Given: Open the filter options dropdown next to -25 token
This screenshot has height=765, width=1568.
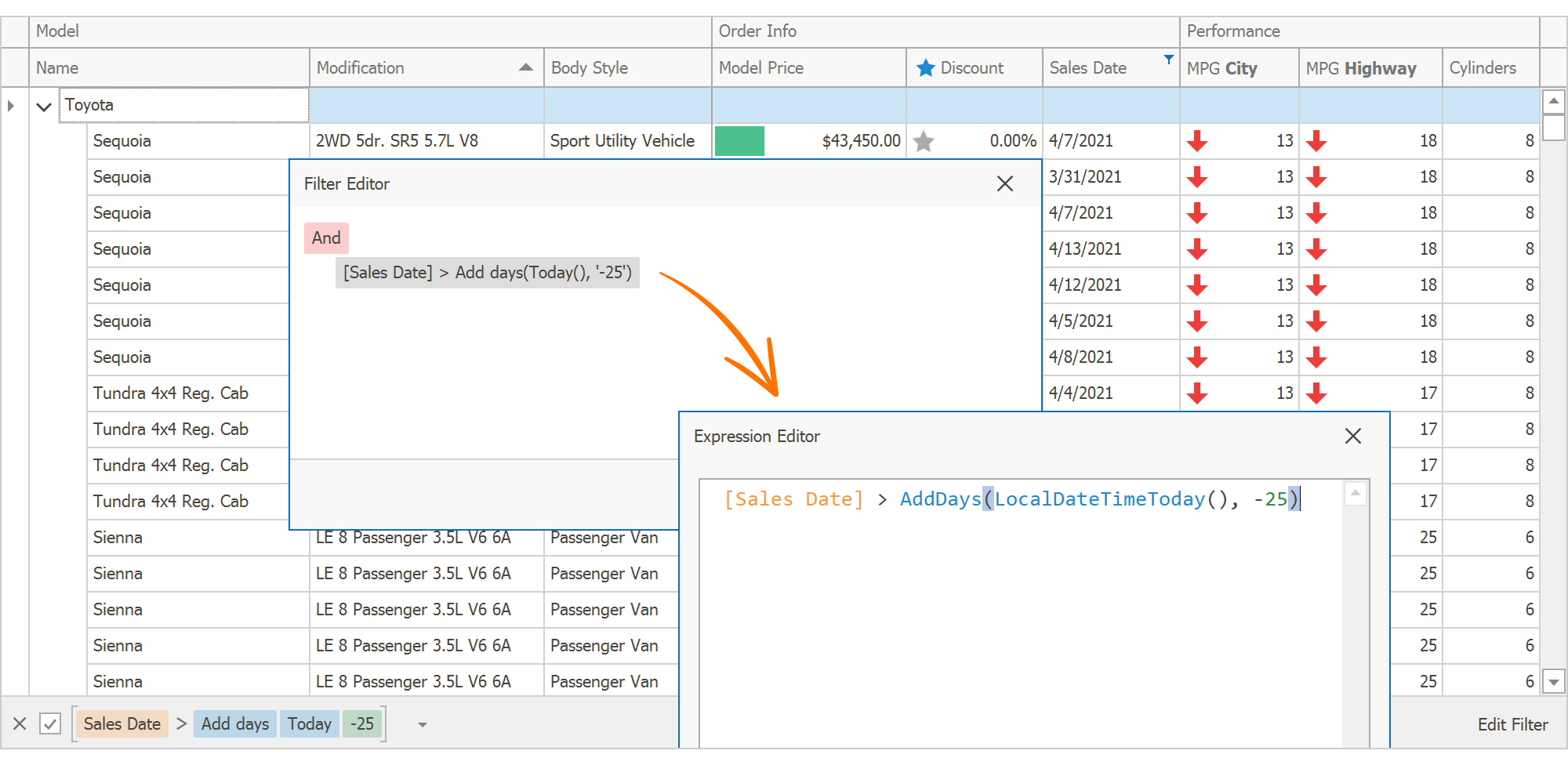Looking at the screenshot, I should click(x=422, y=724).
